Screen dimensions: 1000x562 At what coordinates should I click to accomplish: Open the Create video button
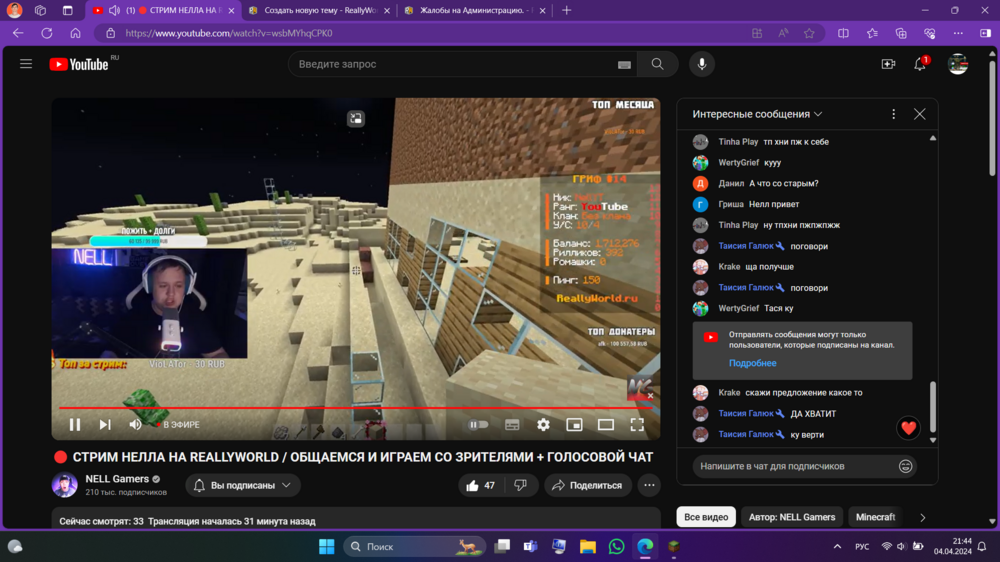tap(888, 64)
